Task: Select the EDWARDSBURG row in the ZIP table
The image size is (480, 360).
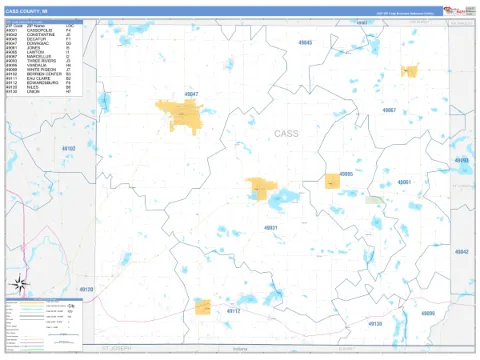Action: [x=39, y=82]
